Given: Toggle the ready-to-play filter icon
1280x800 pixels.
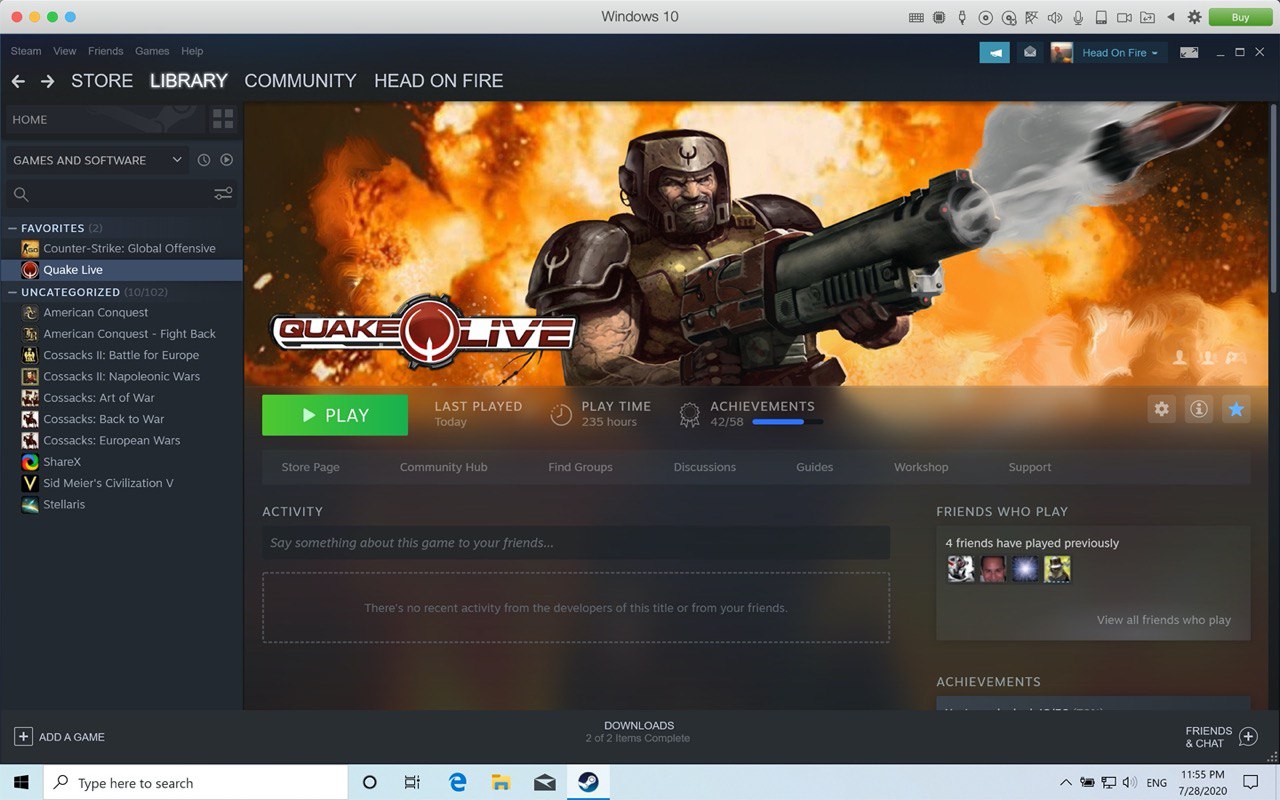Looking at the screenshot, I should click(227, 160).
